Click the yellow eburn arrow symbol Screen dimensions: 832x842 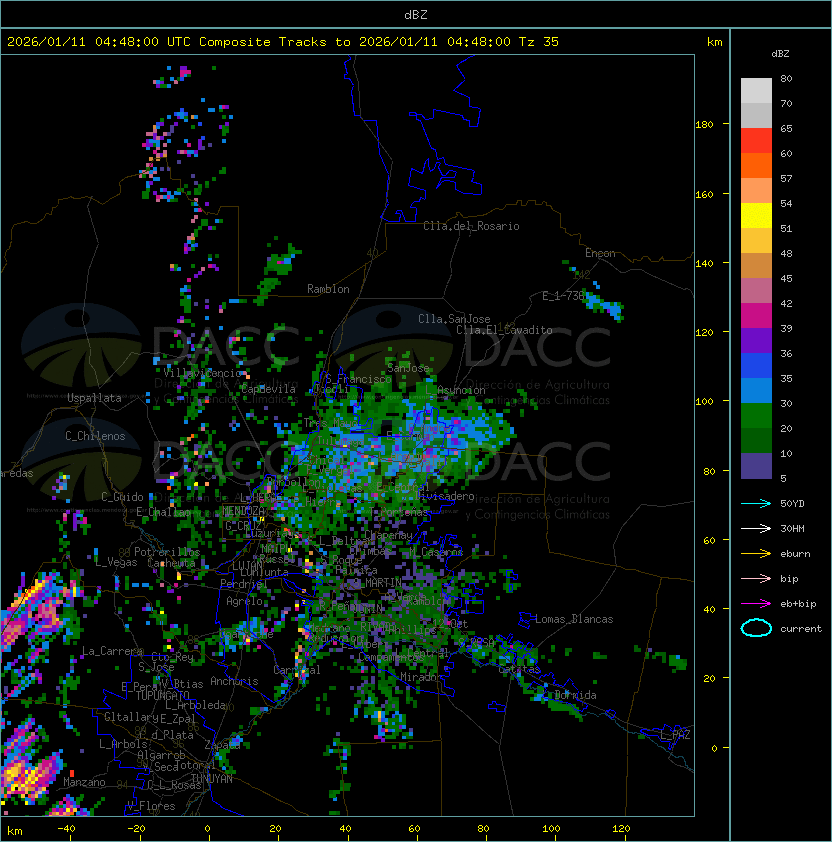756,554
